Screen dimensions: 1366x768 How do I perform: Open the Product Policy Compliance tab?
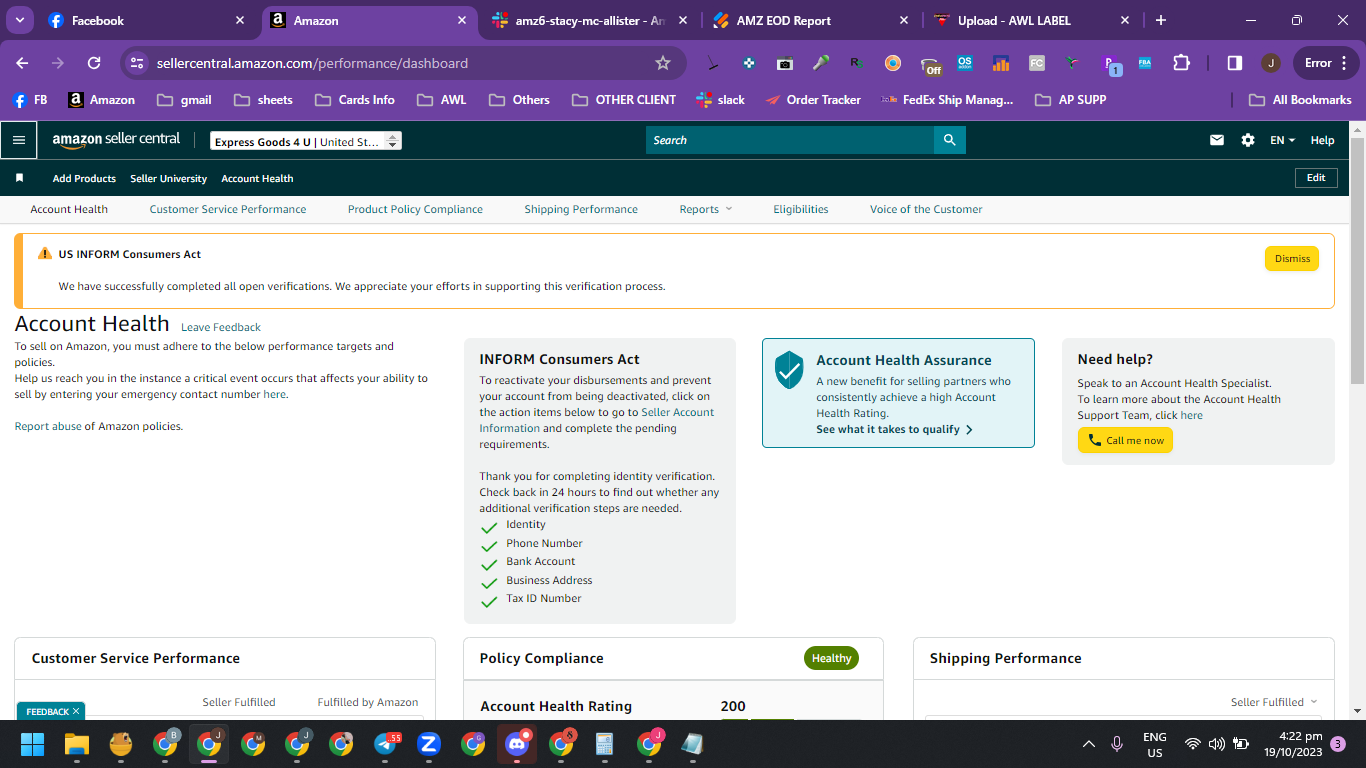[x=415, y=209]
